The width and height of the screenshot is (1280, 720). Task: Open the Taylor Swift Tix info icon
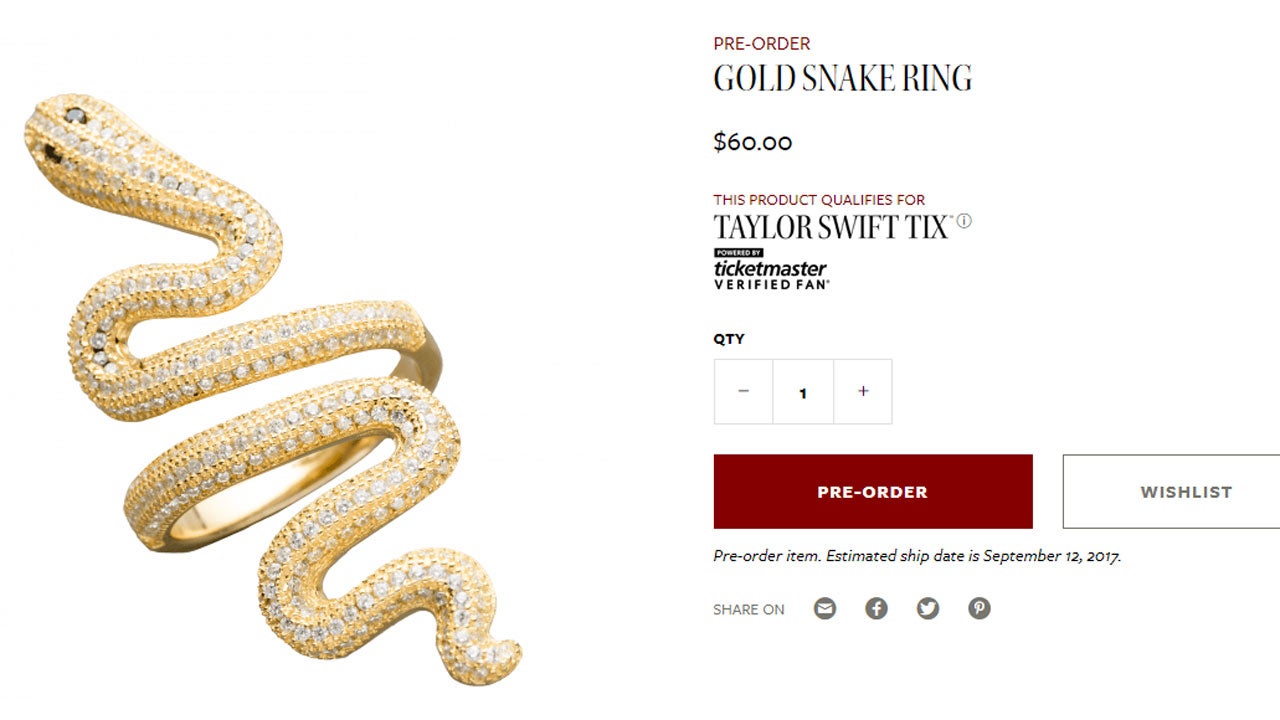click(964, 221)
